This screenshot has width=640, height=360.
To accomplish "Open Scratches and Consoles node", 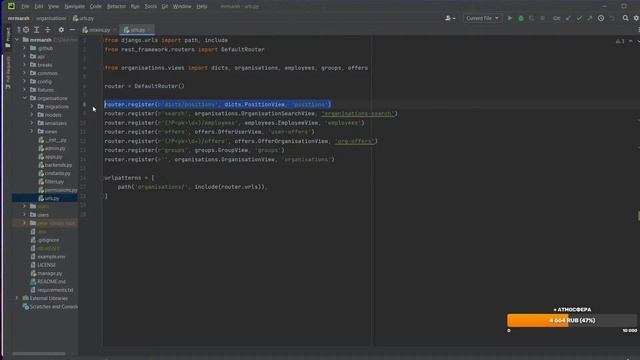I will click(x=50, y=307).
